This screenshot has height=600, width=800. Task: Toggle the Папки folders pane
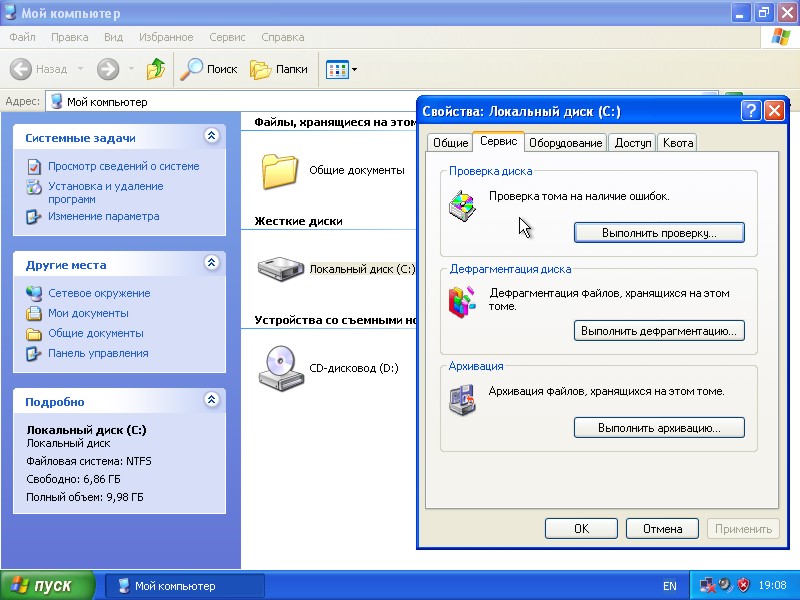click(279, 69)
